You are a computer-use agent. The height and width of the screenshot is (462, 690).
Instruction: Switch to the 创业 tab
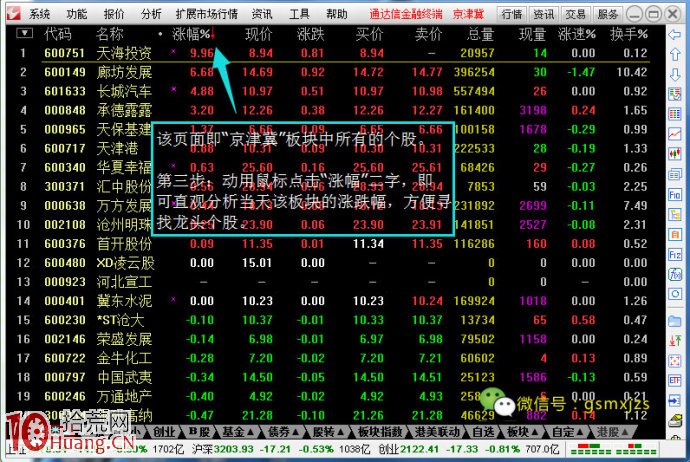[x=164, y=432]
